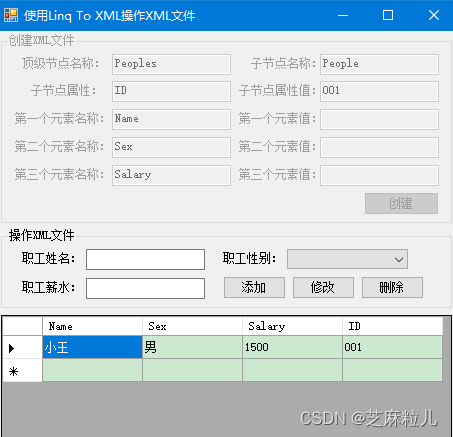Select row header with the arrow indicator

[23, 347]
